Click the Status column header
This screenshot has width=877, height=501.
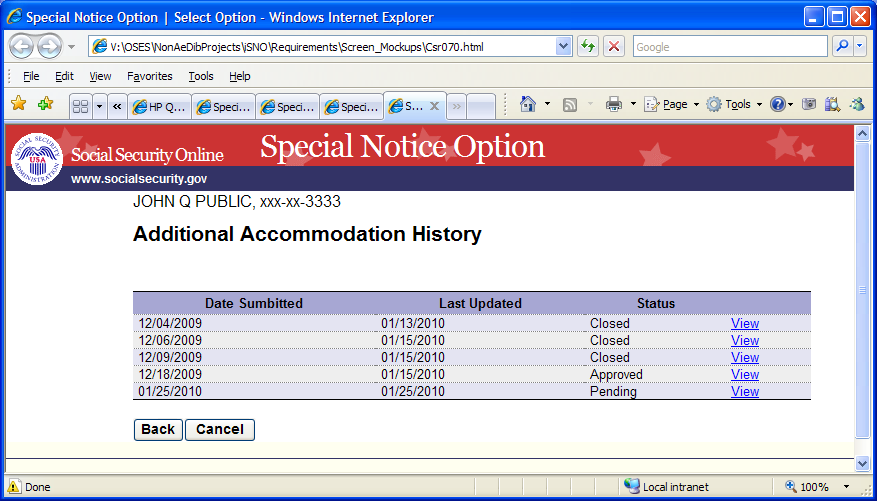(656, 304)
